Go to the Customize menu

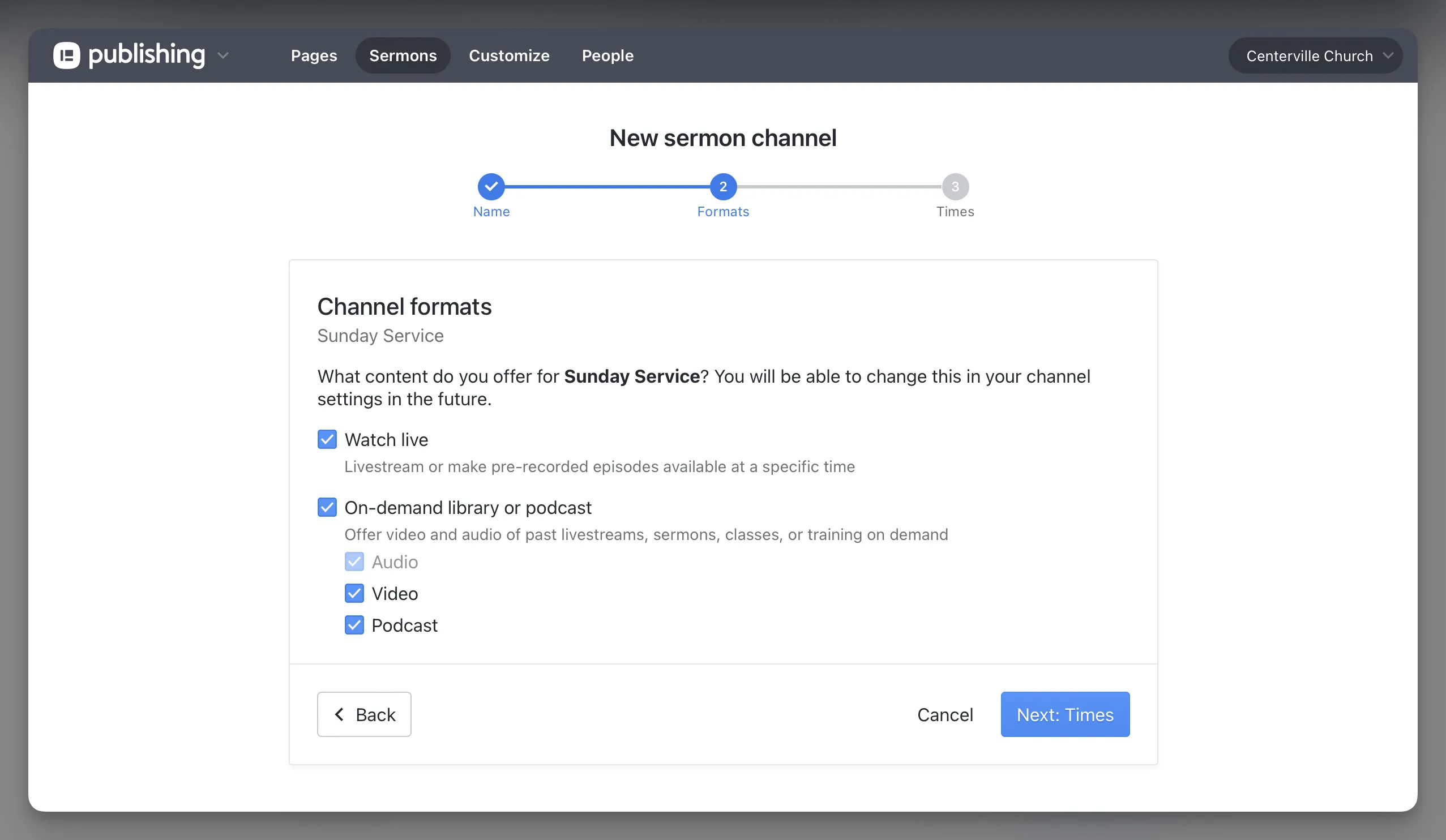click(509, 55)
